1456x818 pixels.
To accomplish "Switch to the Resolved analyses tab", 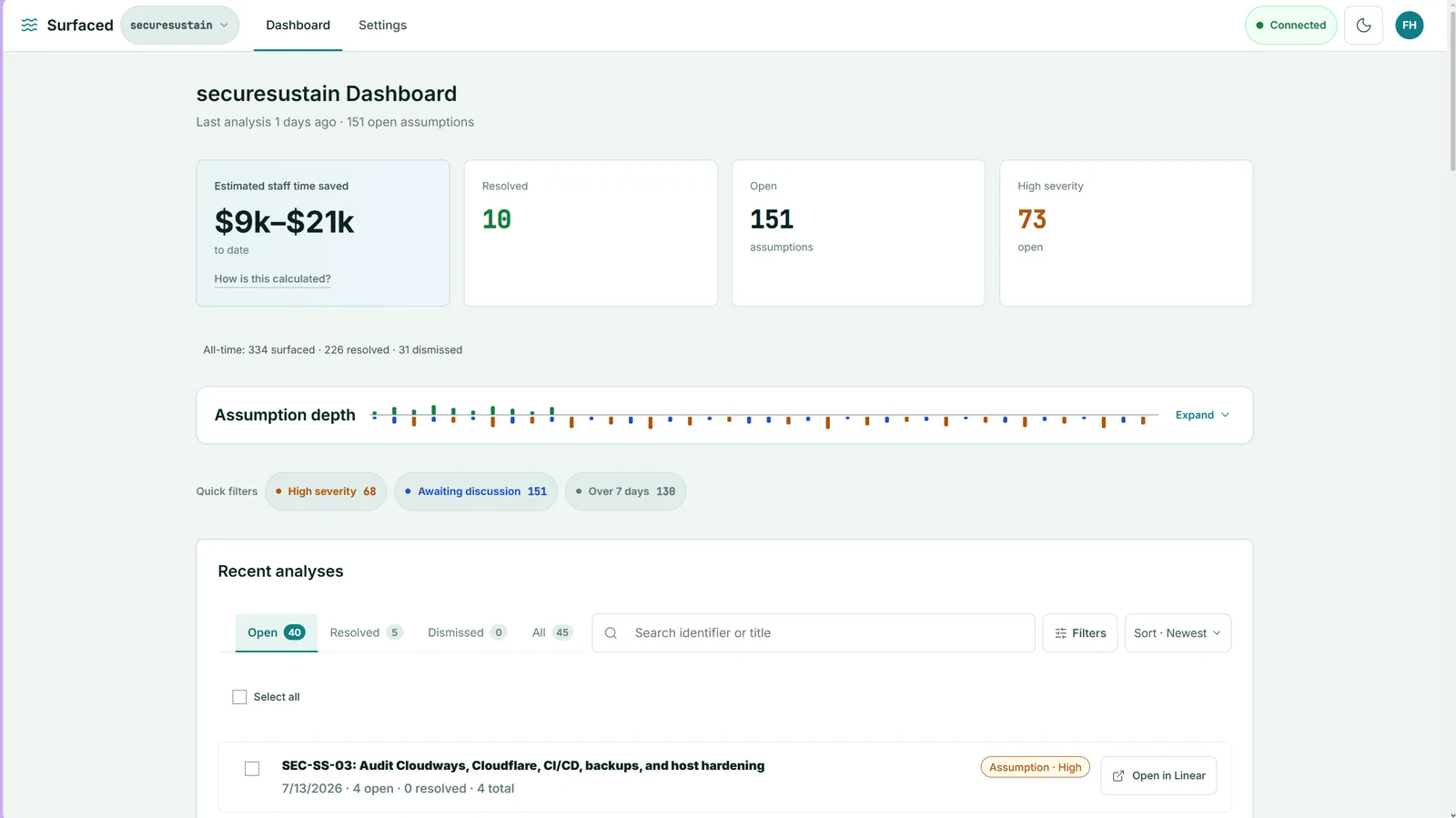I will 366,632.
